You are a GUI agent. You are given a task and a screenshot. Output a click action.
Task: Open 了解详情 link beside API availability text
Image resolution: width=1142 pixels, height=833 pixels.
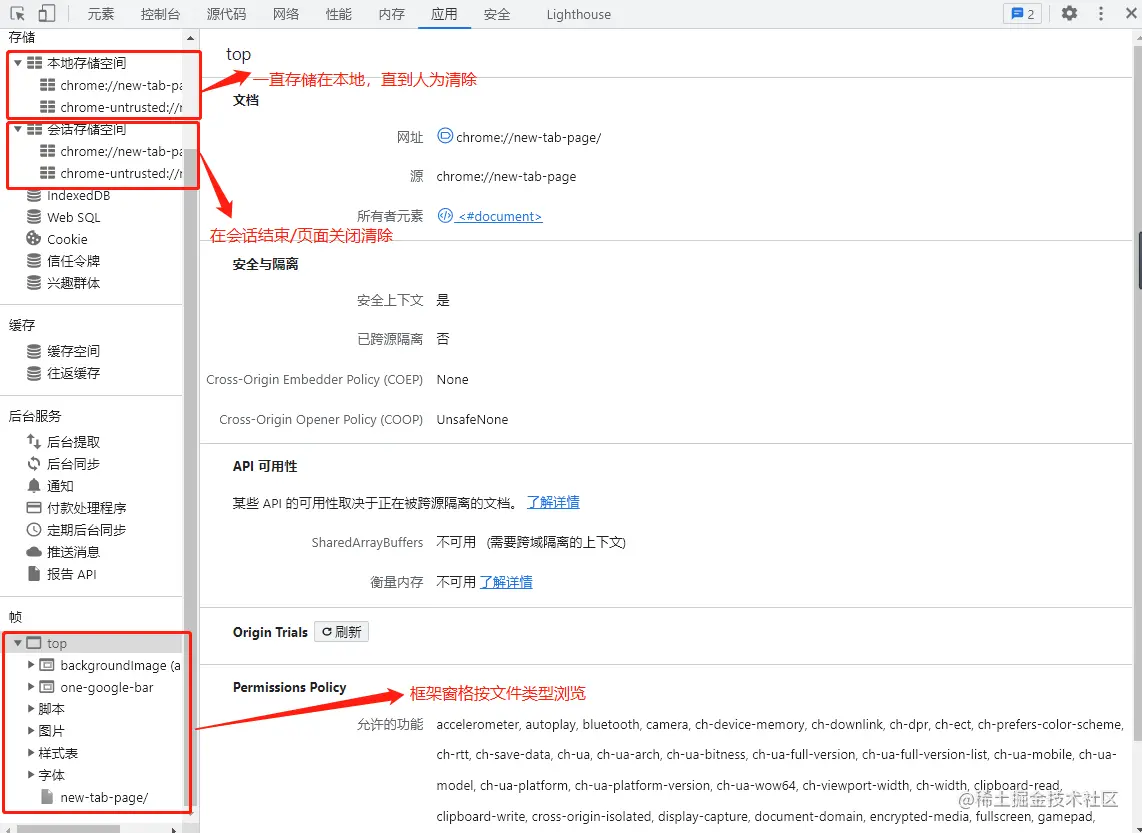click(x=554, y=502)
